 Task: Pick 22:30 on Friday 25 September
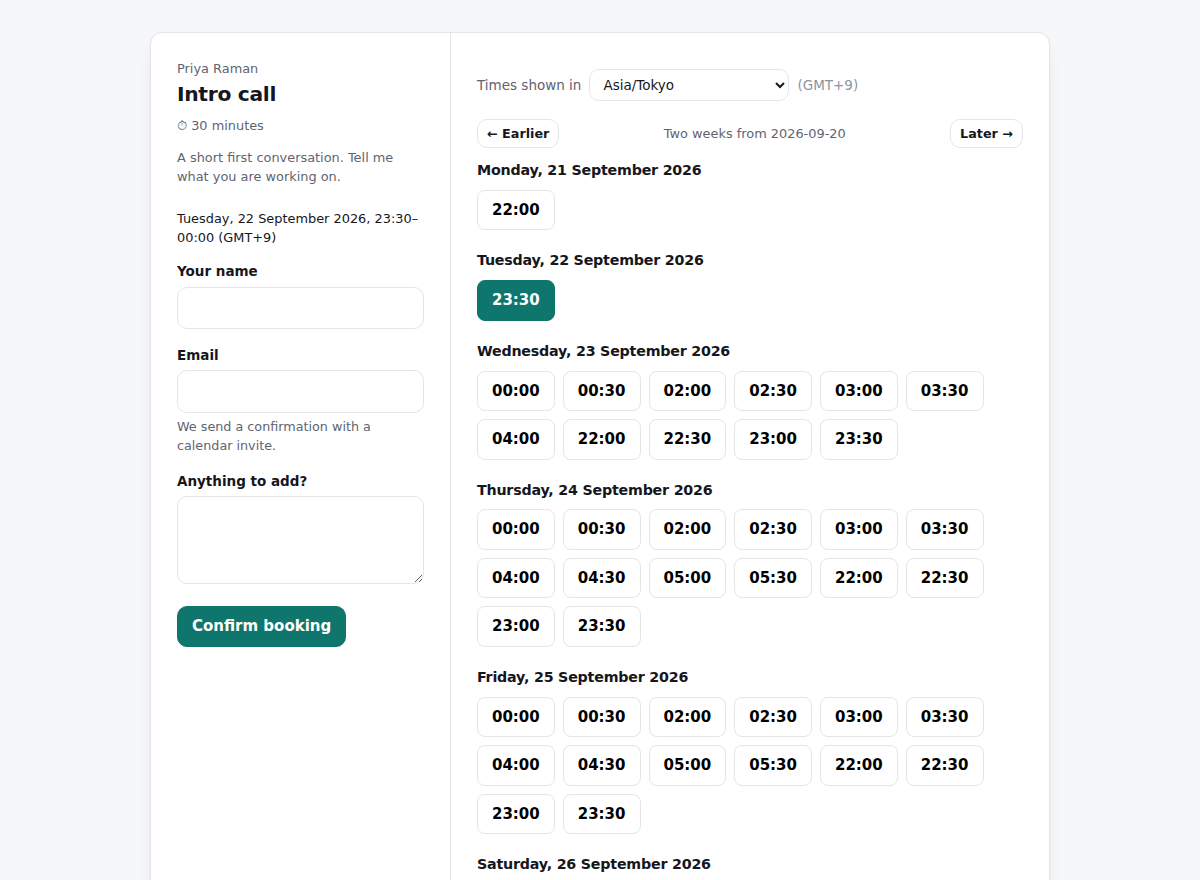tap(945, 765)
